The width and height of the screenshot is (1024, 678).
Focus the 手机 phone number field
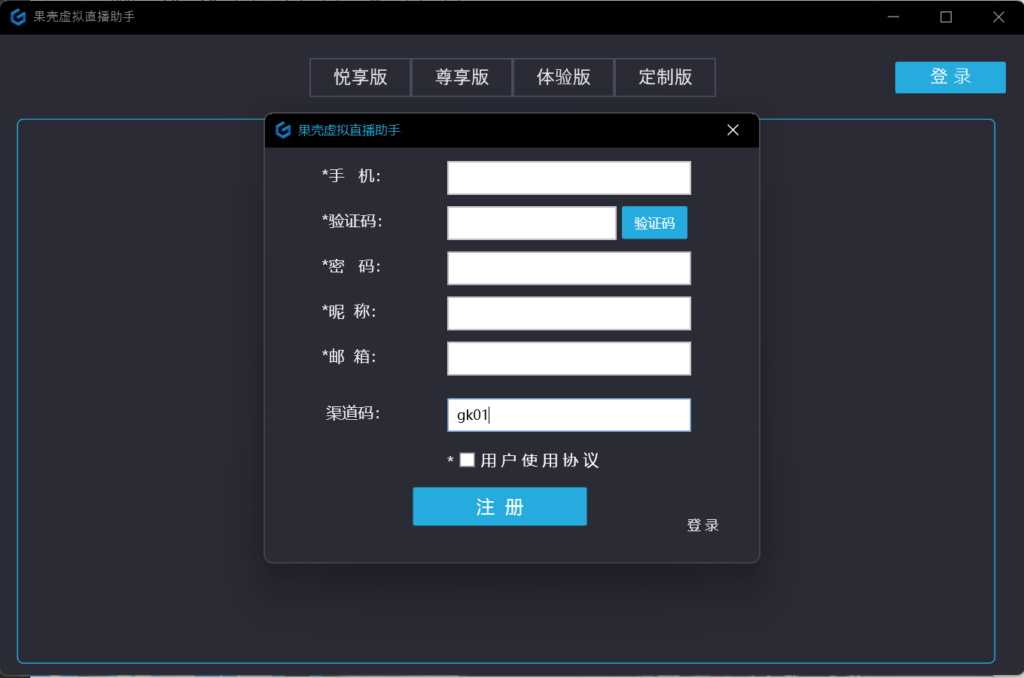pos(568,178)
